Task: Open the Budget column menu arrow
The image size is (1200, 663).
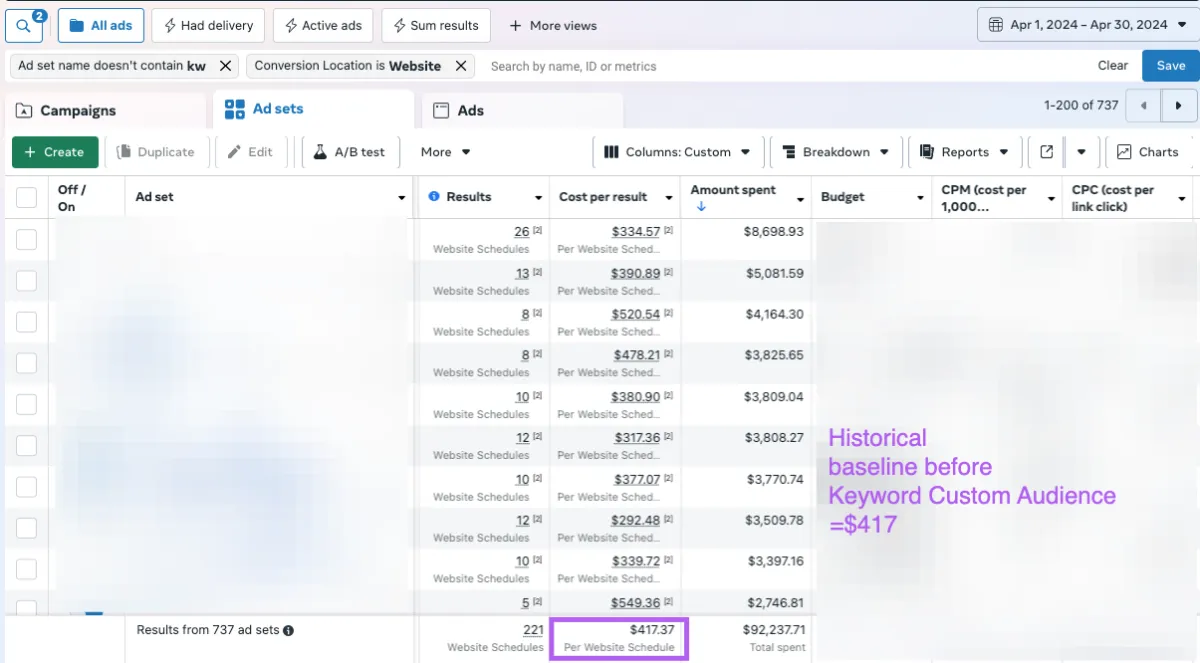Action: (921, 198)
